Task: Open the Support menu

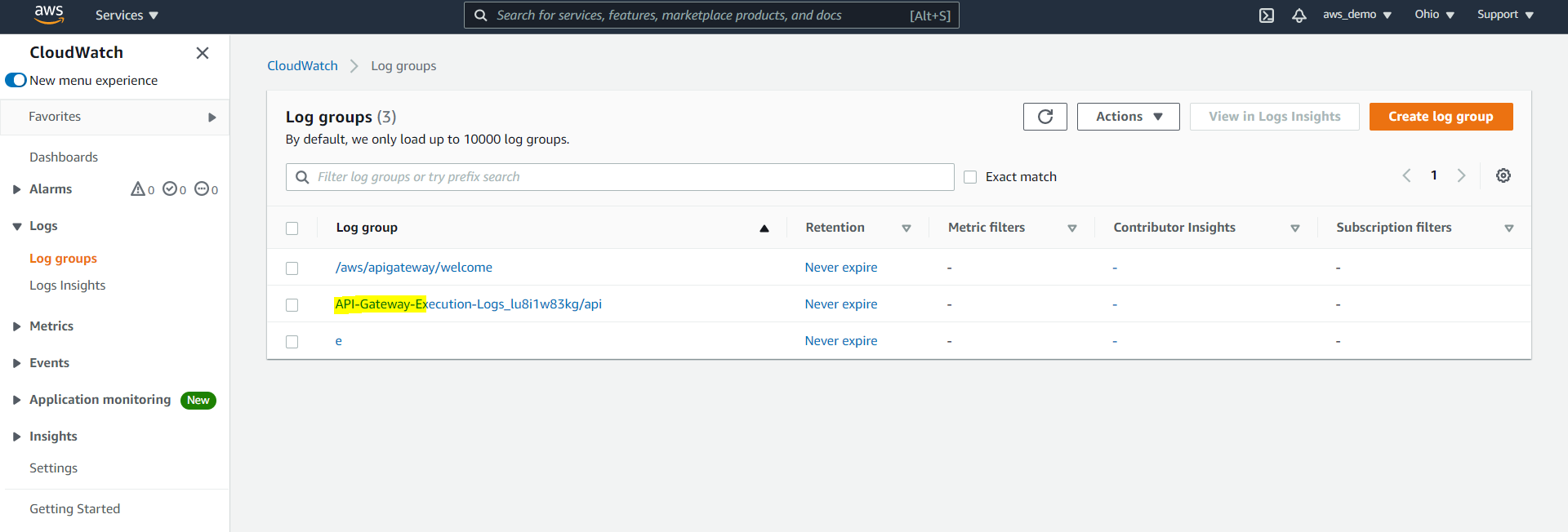Action: coord(1505,15)
